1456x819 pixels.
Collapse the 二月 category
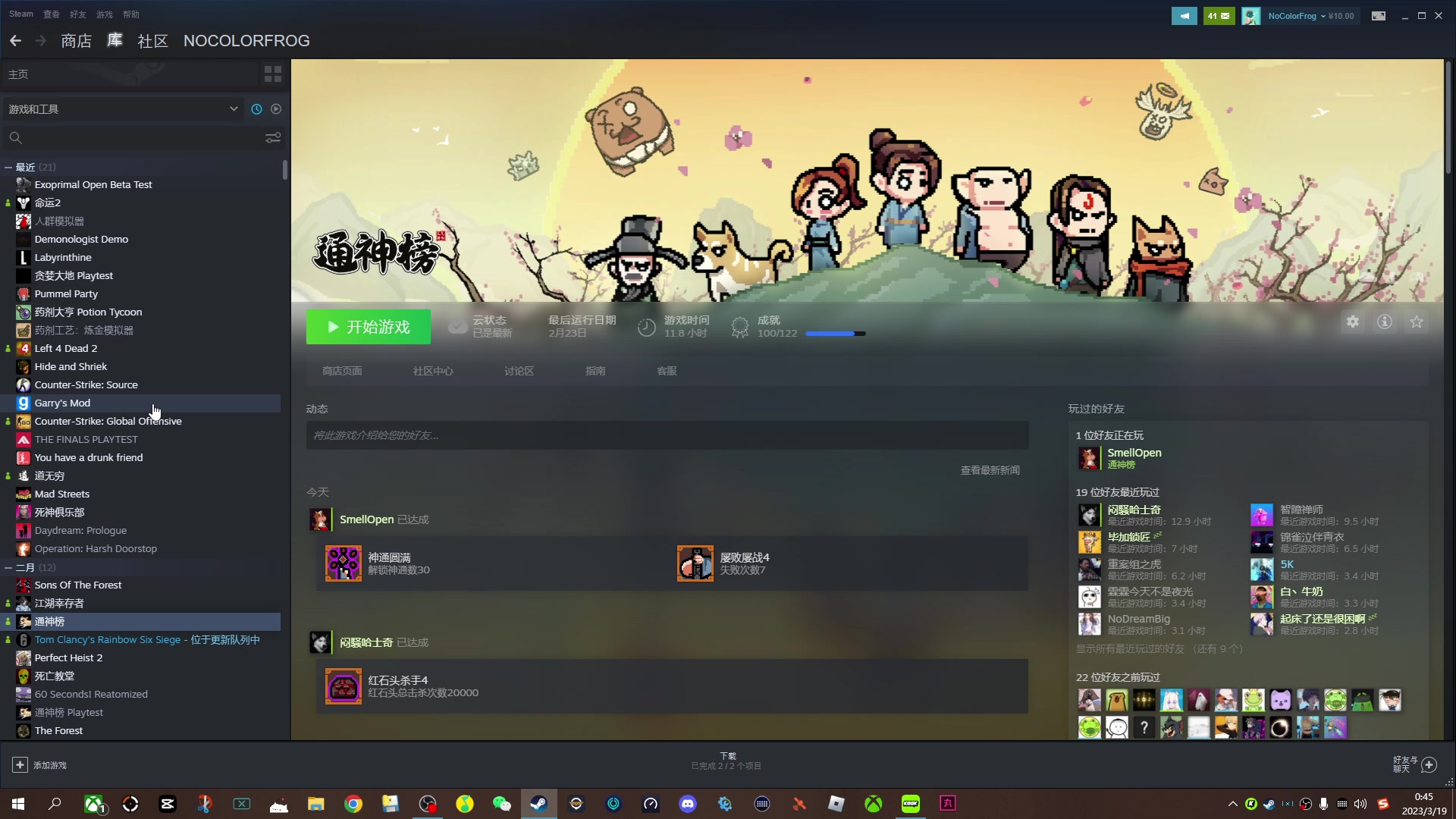[x=8, y=567]
